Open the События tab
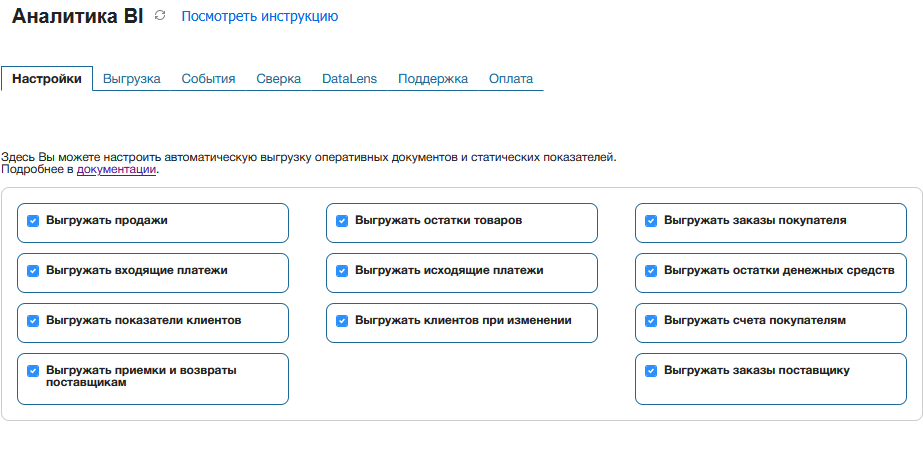 click(x=208, y=79)
